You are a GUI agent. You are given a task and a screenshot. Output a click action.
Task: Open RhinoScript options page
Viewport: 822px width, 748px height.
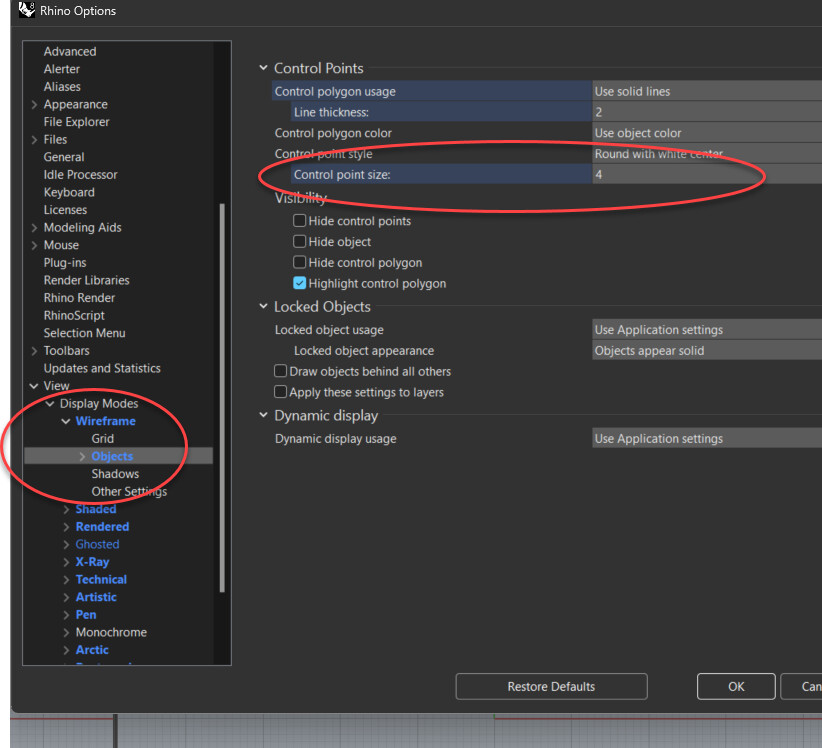coord(74,316)
